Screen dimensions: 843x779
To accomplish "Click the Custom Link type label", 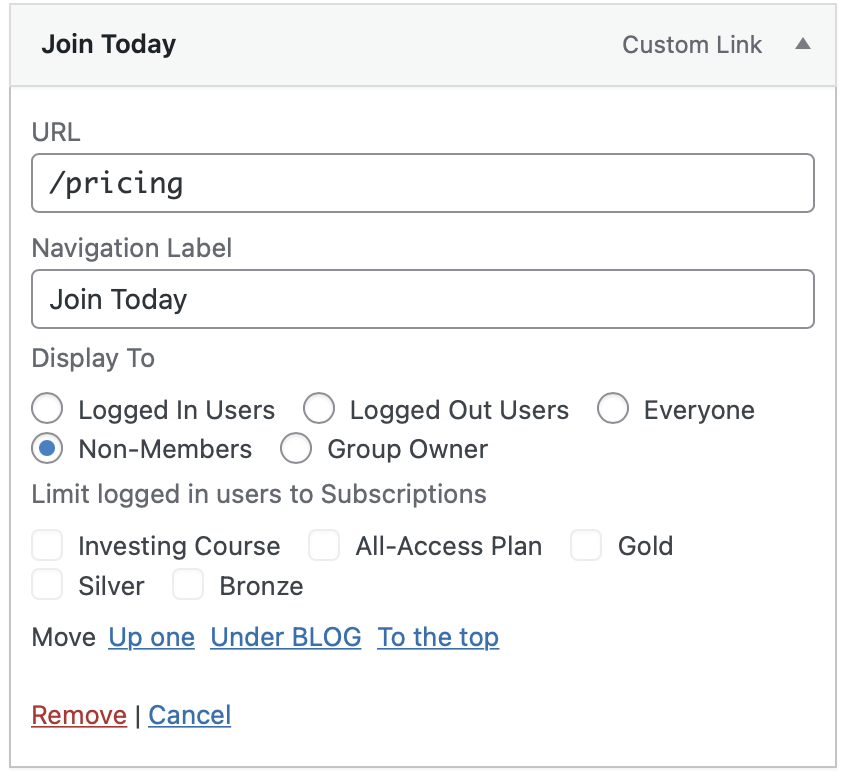I will (692, 45).
